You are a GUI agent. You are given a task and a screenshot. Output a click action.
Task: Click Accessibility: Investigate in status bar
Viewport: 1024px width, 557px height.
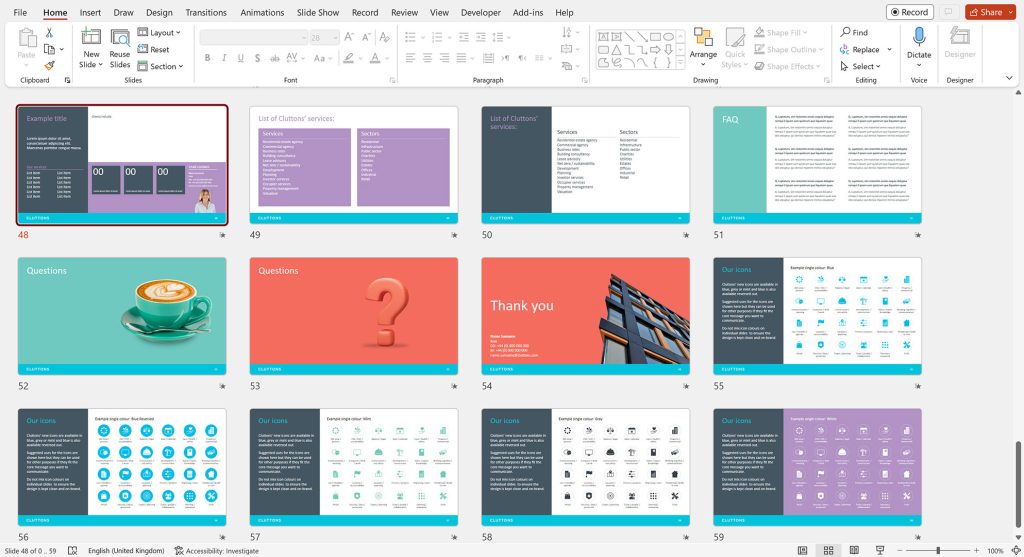pos(217,550)
